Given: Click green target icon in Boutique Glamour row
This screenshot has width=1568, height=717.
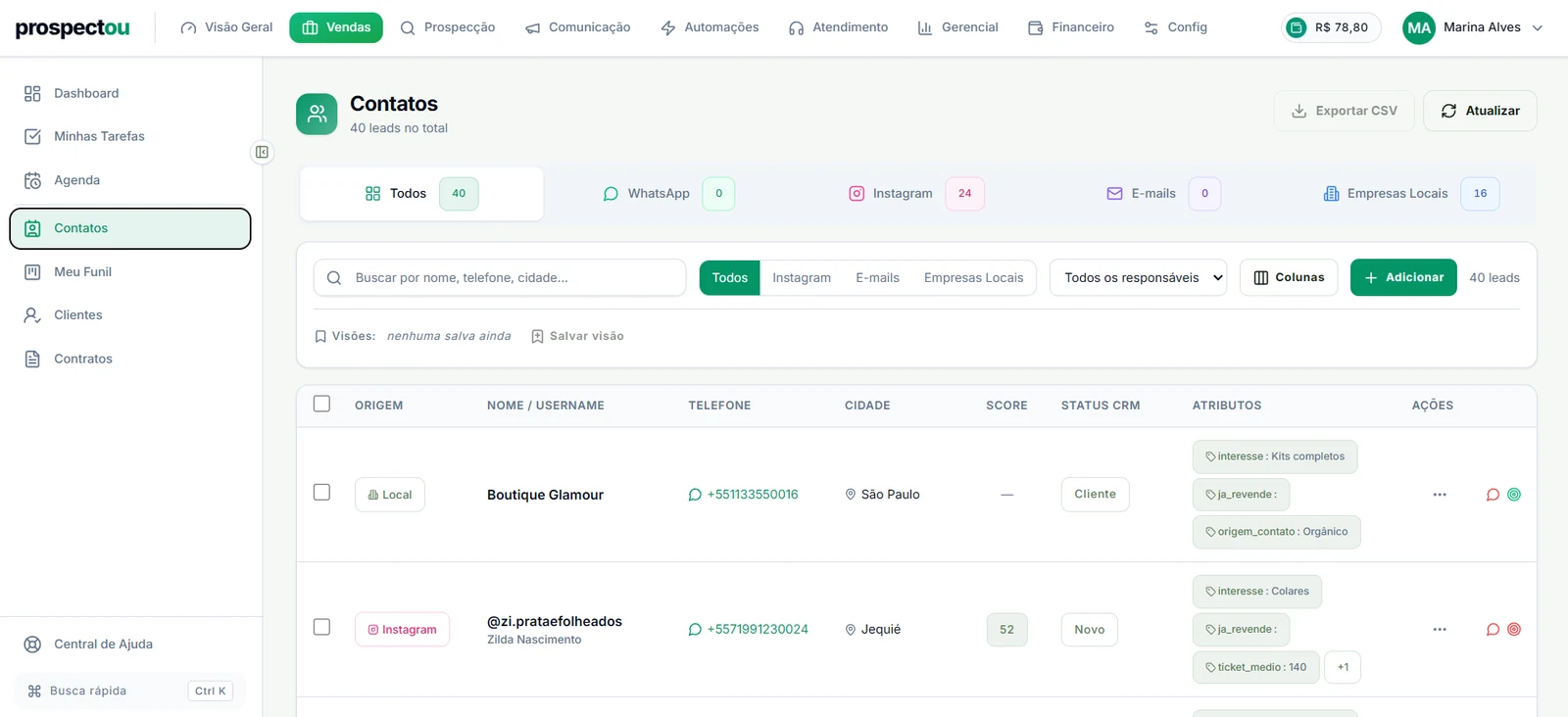Looking at the screenshot, I should (1514, 495).
